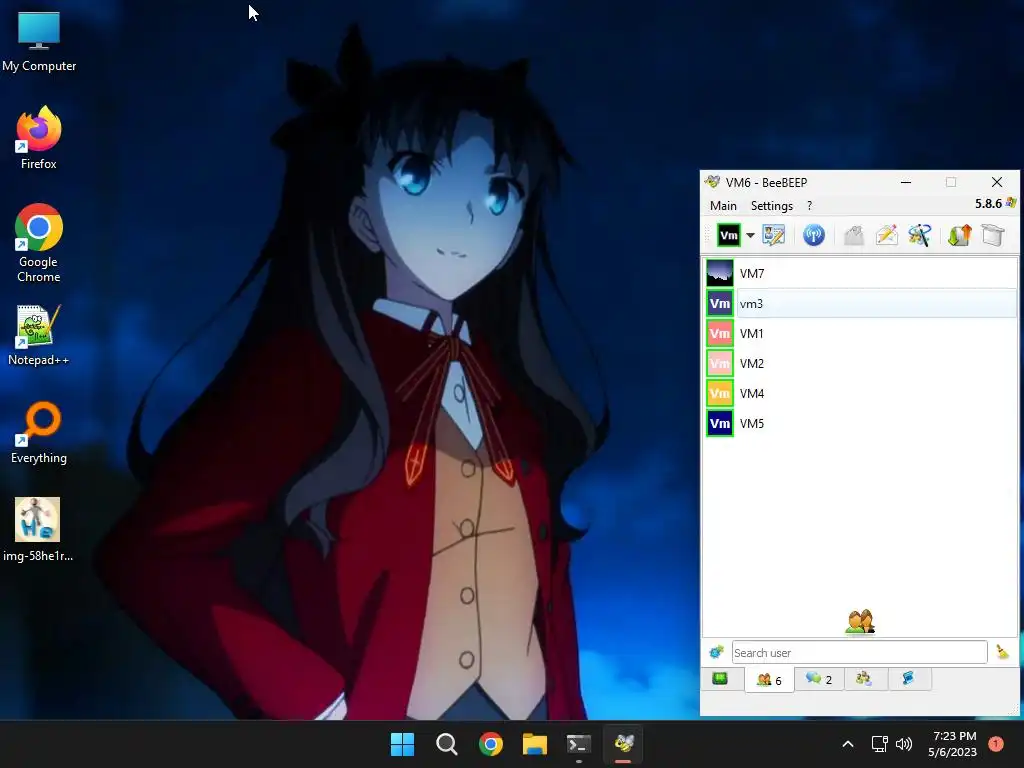This screenshot has height=768, width=1024.
Task: Click the two-people icon below user list
Action: point(859,622)
